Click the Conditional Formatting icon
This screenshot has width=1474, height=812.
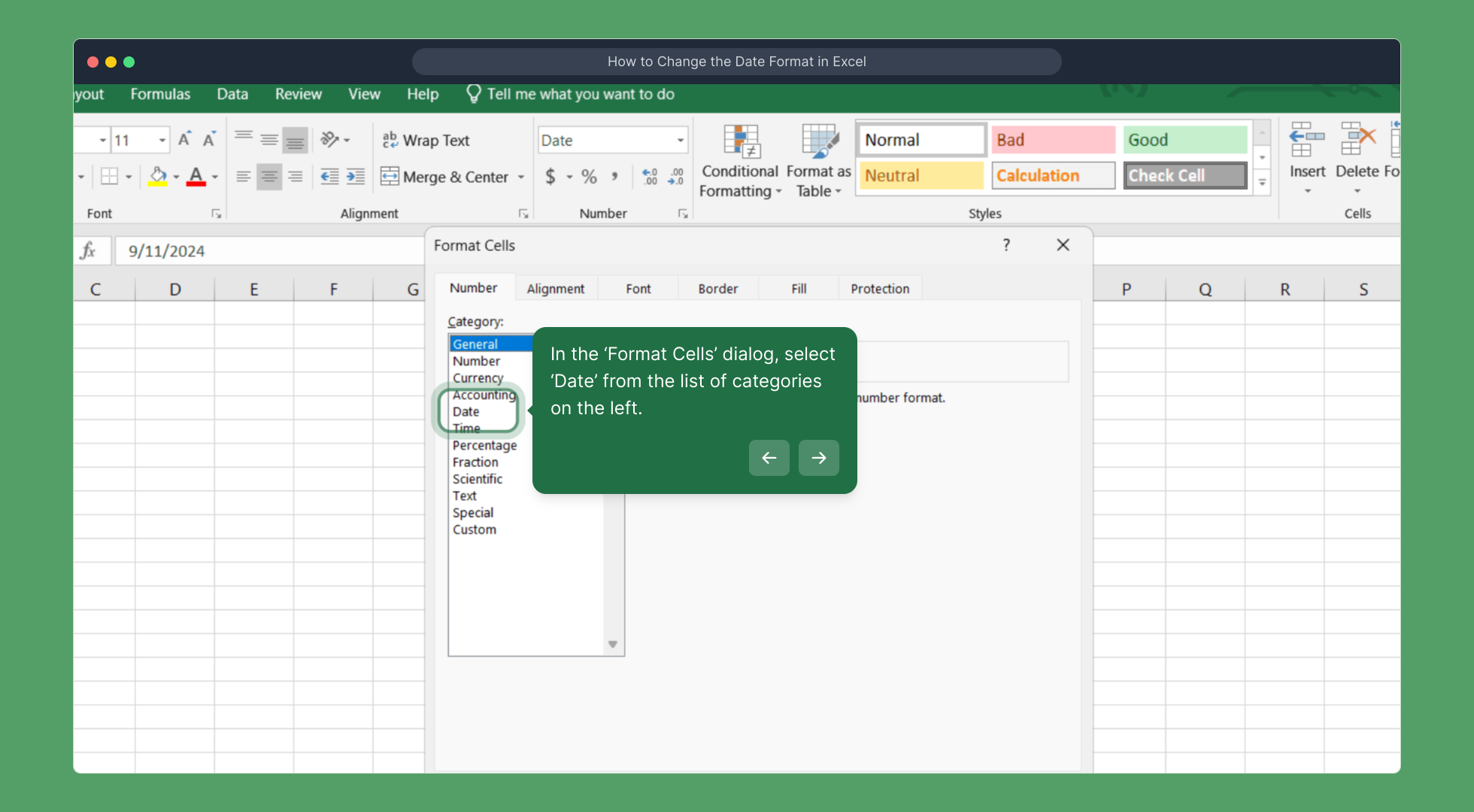click(741, 141)
